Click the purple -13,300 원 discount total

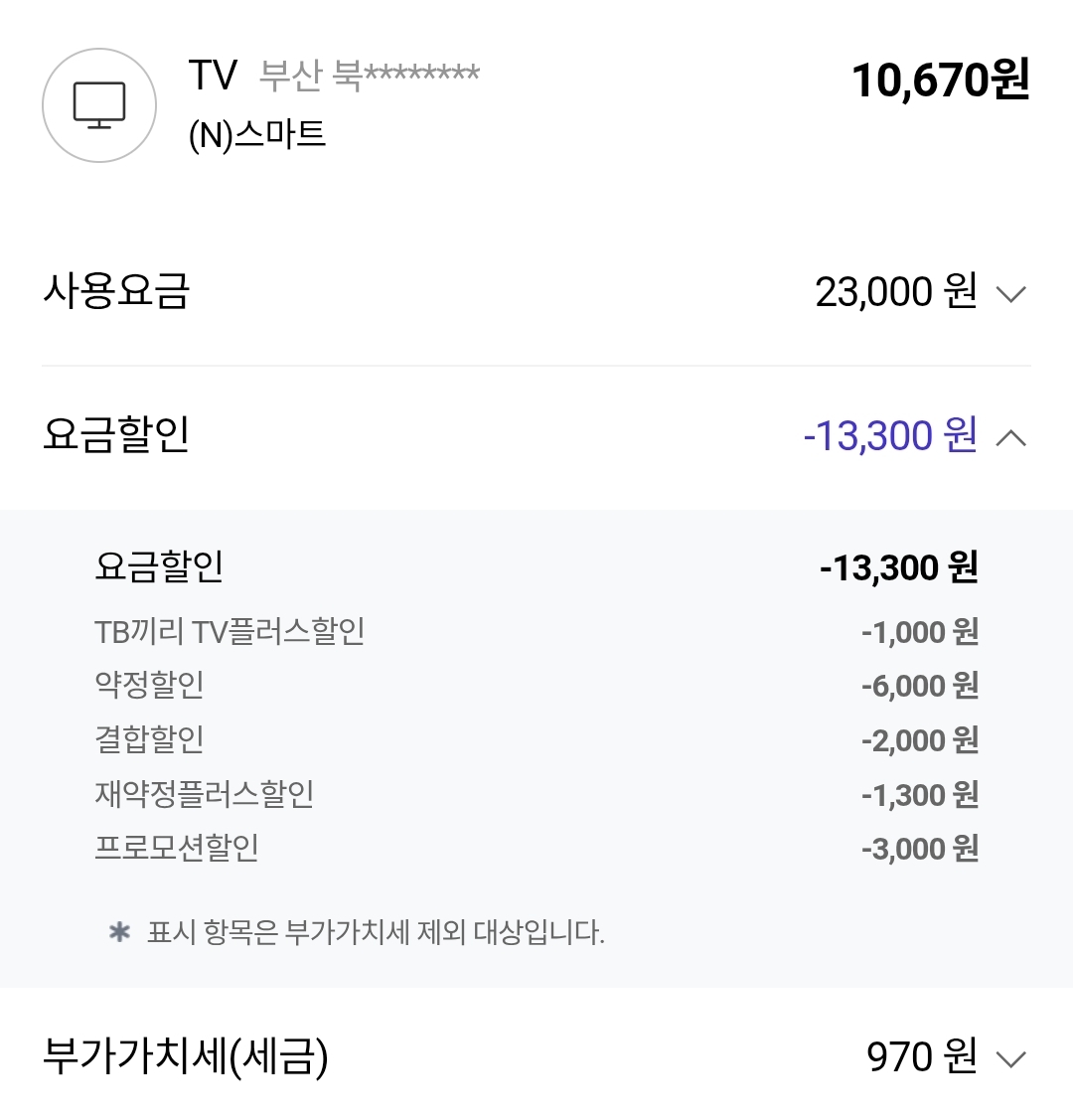[890, 435]
